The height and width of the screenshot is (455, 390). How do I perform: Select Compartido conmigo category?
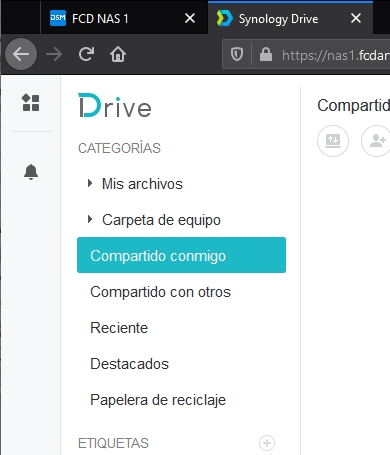tap(181, 255)
